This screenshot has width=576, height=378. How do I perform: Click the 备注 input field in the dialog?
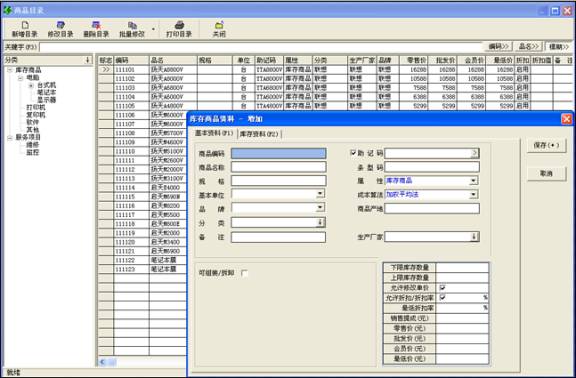point(278,237)
